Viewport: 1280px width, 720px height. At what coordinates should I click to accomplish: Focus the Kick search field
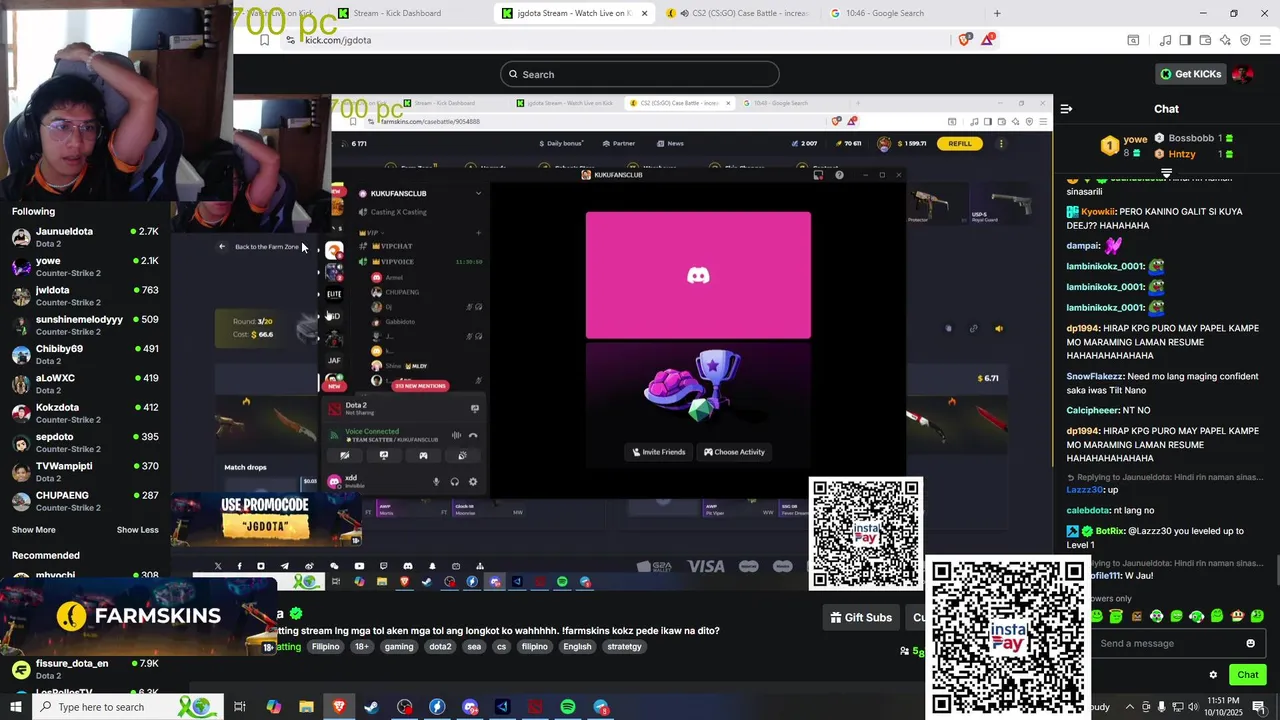tap(640, 74)
